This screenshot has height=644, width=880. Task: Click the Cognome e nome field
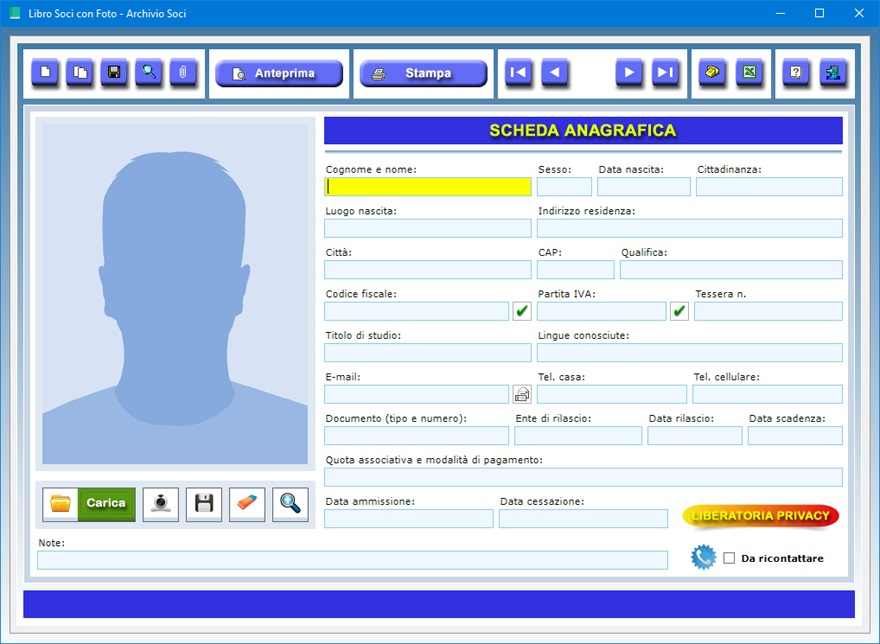point(428,187)
